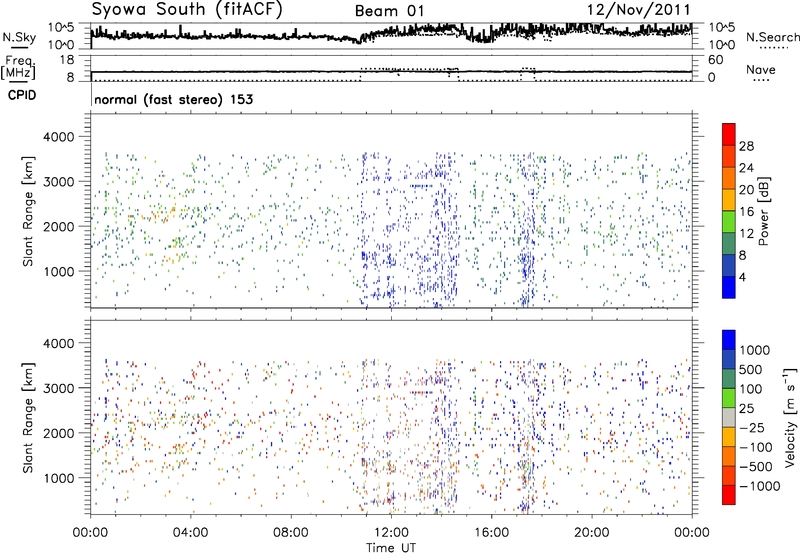Select the '12:00' time tick label
This screenshot has width=800, height=554.
coord(391,533)
